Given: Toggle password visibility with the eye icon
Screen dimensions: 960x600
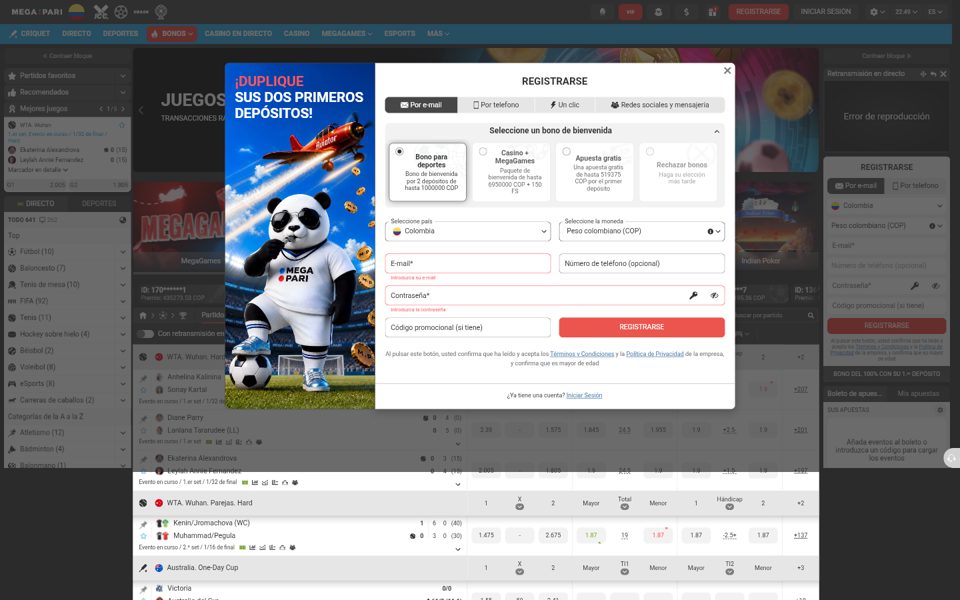Looking at the screenshot, I should [x=714, y=295].
